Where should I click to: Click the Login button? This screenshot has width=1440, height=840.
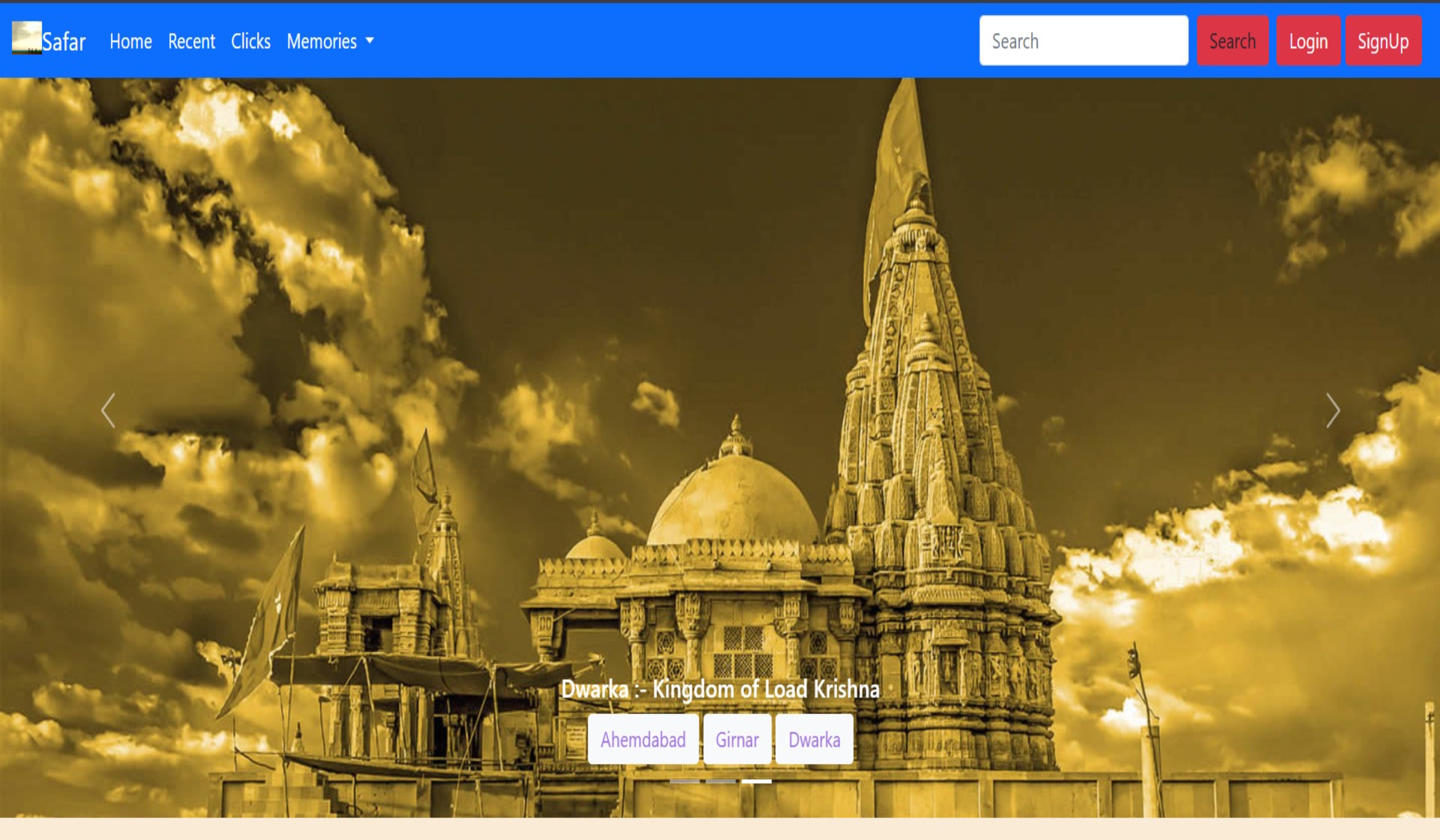(1308, 41)
